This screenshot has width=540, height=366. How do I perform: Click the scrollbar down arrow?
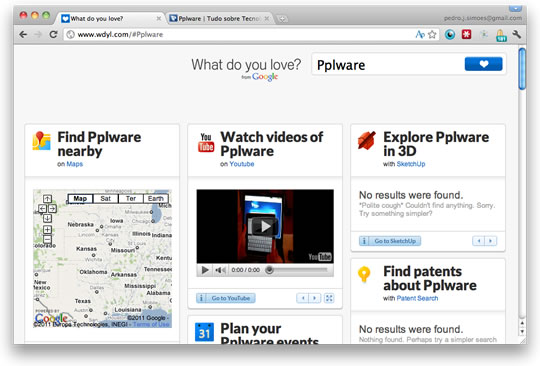pyautogui.click(x=522, y=332)
